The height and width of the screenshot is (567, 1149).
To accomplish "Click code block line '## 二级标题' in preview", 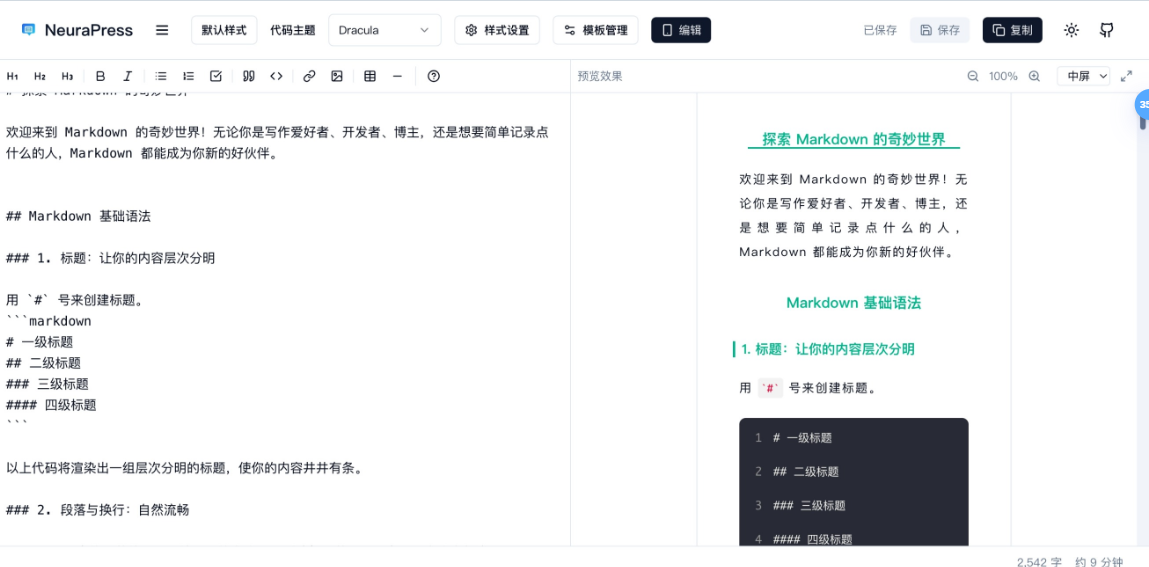I will pos(806,472).
